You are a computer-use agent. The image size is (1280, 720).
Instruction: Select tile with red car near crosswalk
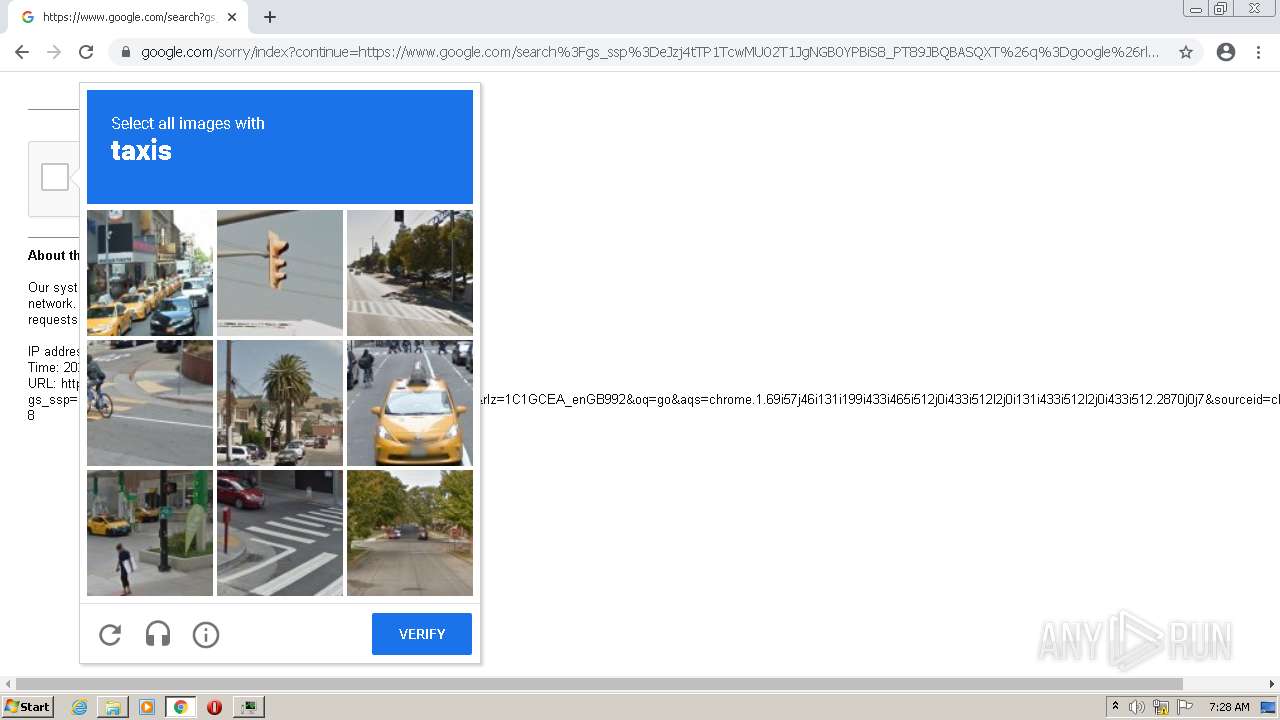point(280,533)
